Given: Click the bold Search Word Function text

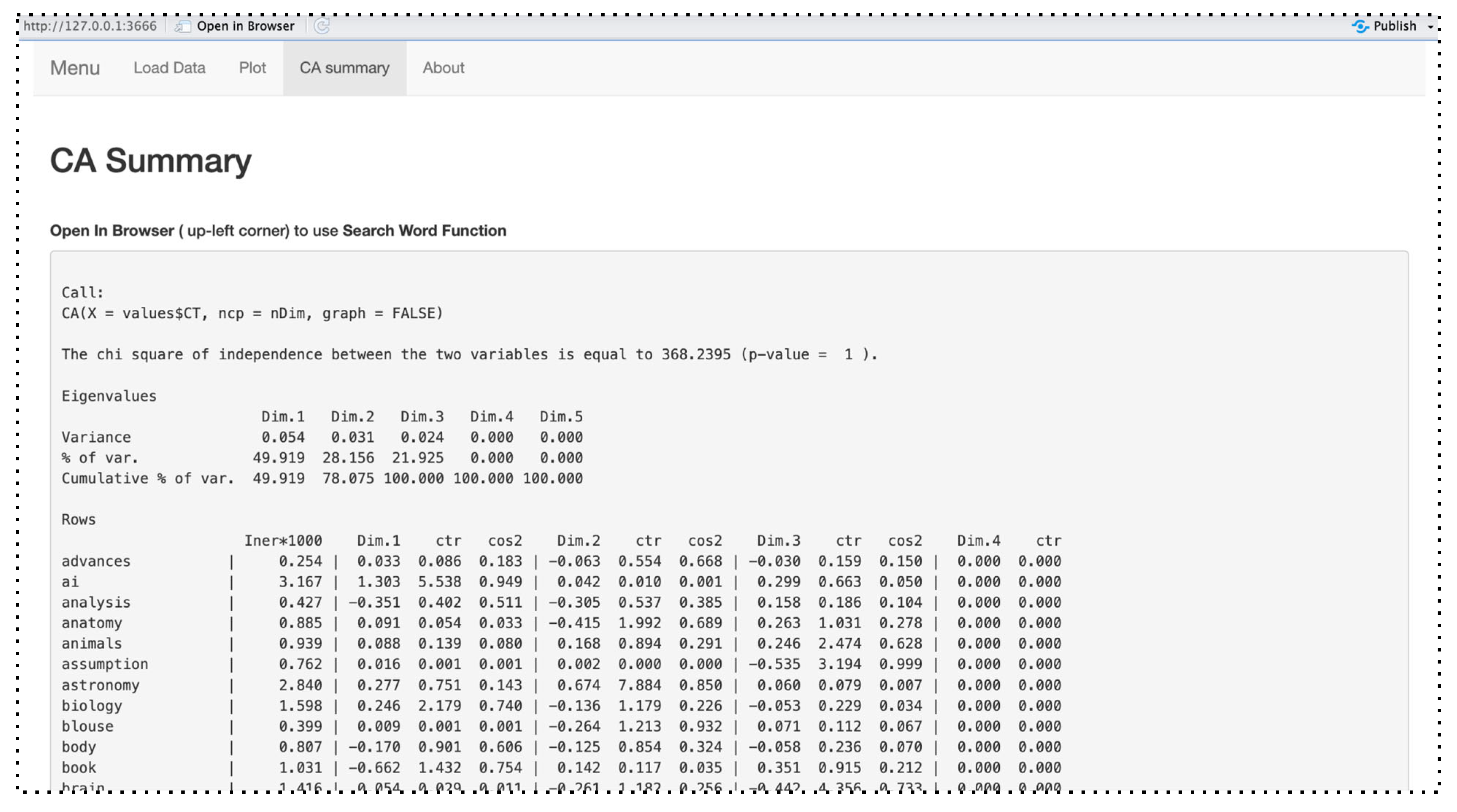Looking at the screenshot, I should point(424,231).
